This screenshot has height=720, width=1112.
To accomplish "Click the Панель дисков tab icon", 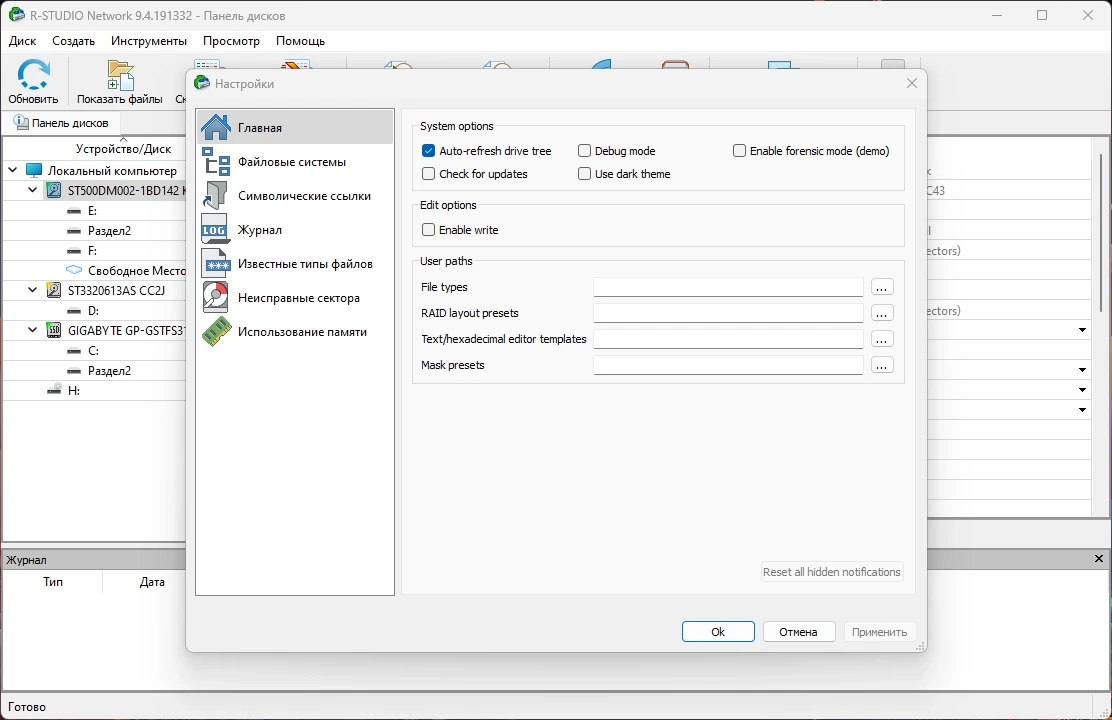I will click(21, 122).
